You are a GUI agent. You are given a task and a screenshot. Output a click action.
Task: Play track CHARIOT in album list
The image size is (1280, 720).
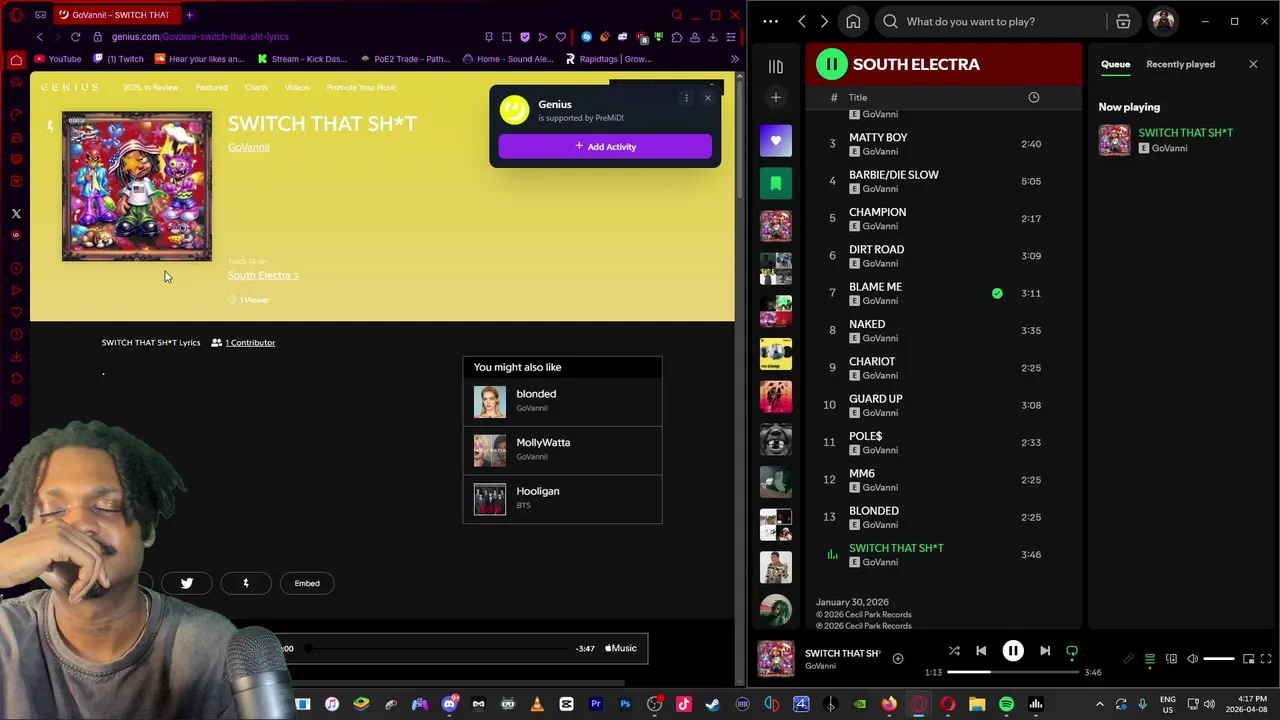point(872,362)
